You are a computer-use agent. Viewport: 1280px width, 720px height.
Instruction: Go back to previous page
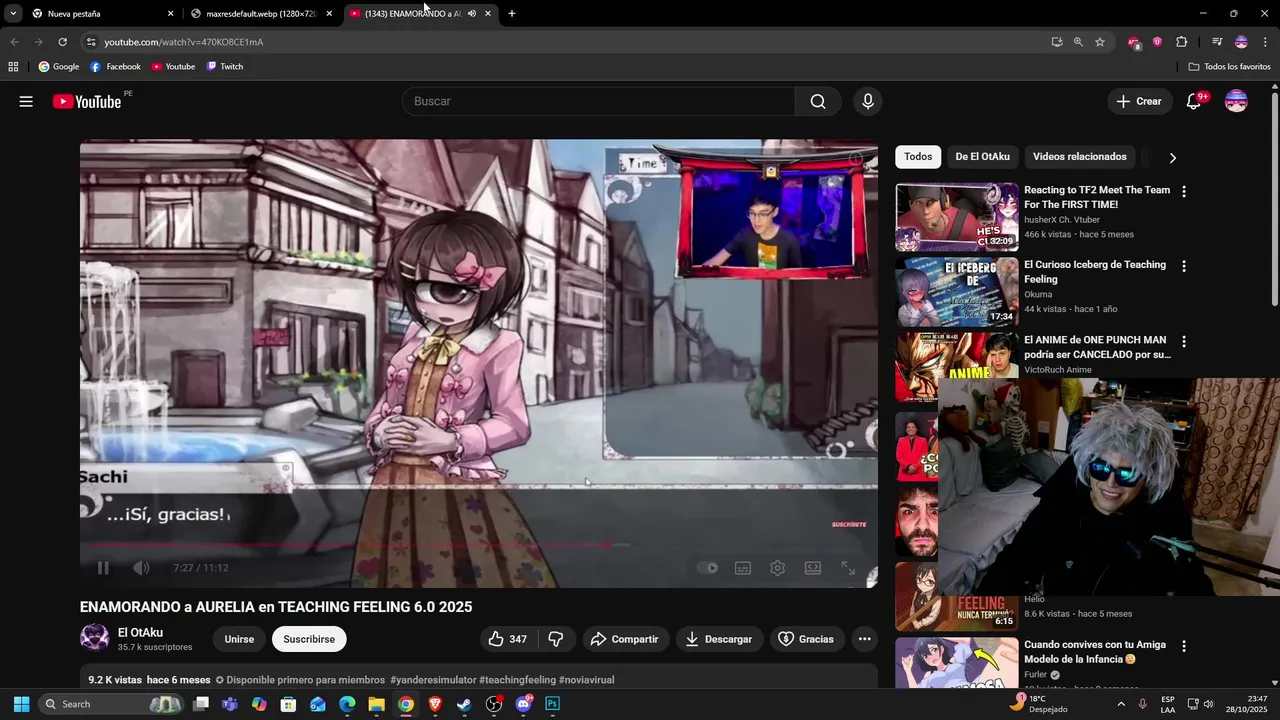click(x=14, y=42)
